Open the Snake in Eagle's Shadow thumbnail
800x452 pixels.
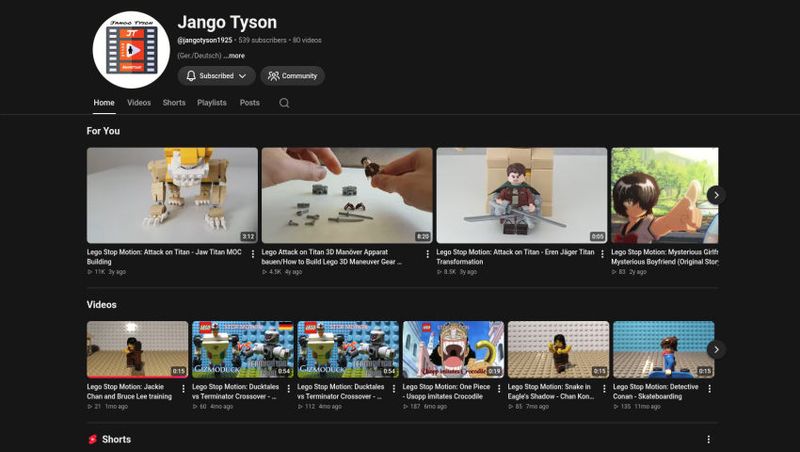click(x=558, y=349)
